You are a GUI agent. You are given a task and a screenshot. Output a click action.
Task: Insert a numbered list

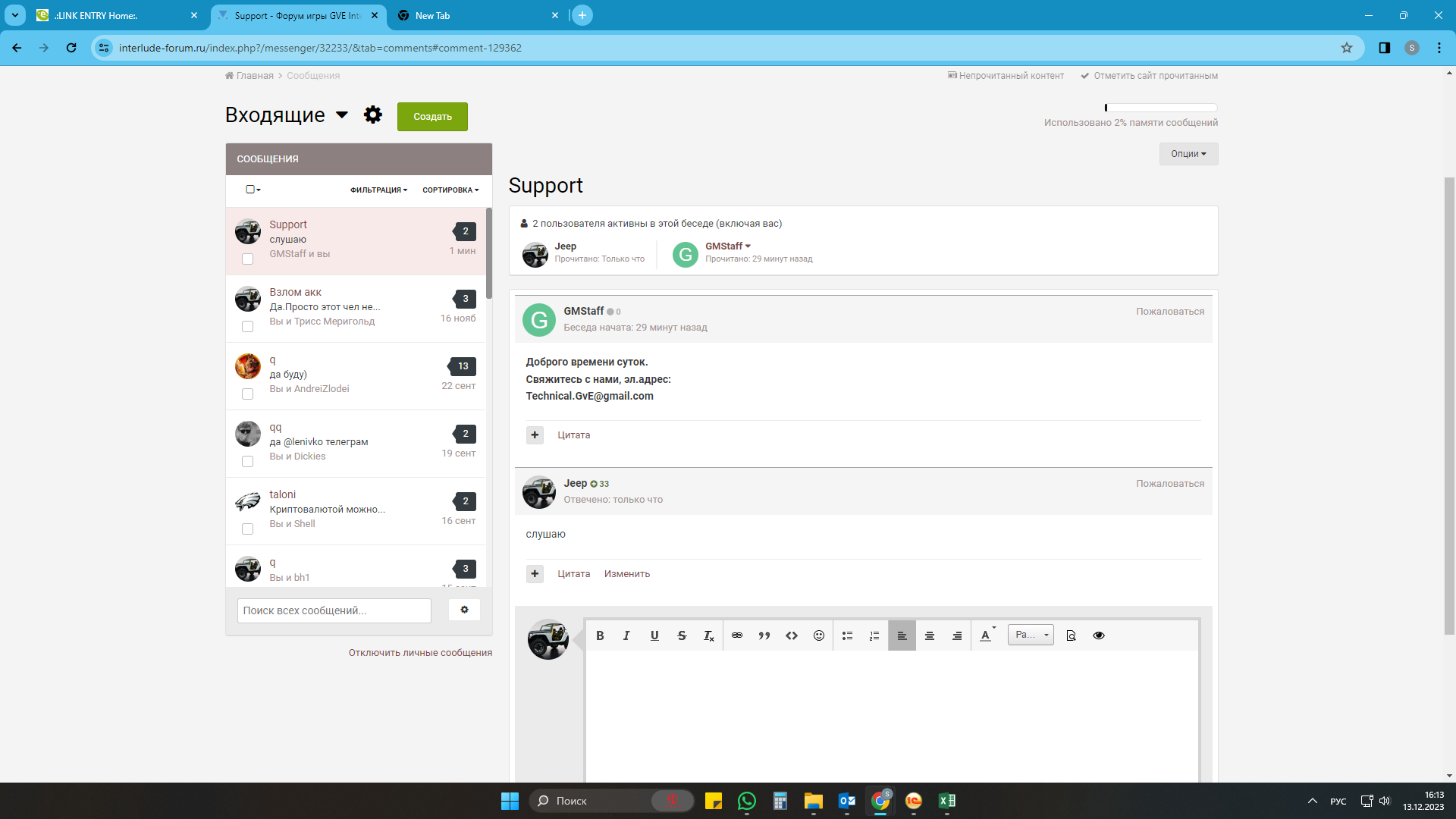pos(874,635)
